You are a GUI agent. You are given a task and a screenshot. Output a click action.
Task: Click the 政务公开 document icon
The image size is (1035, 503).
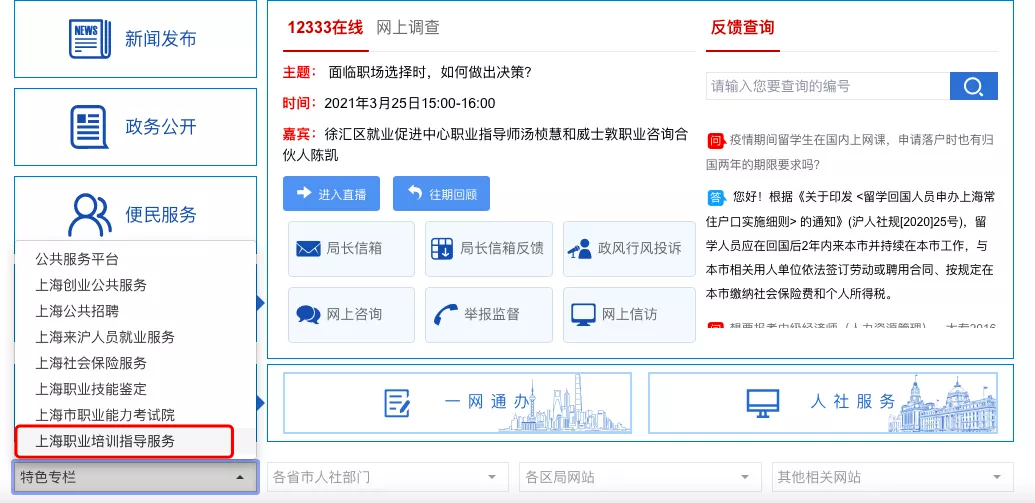[88, 127]
